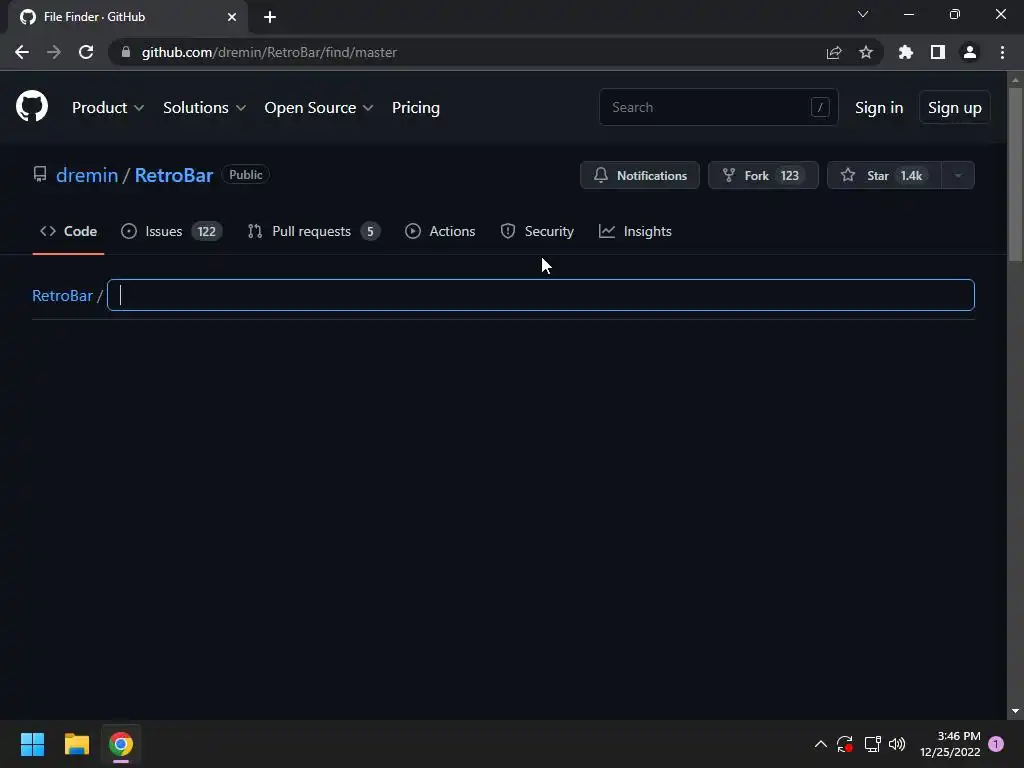Click the Notifications bell button
The image size is (1024, 768).
coord(639,175)
